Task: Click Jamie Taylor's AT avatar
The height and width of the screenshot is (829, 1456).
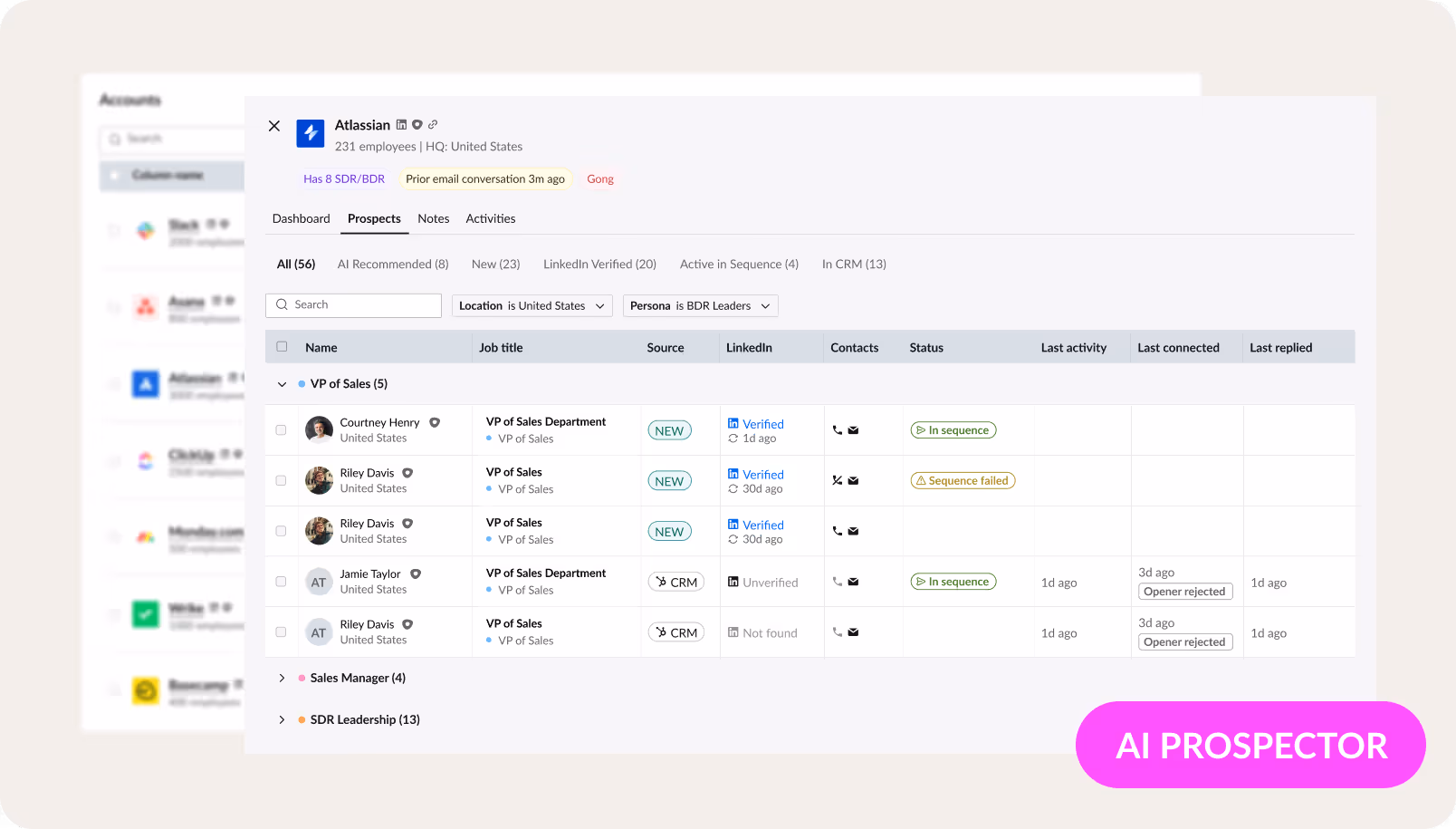Action: tap(319, 582)
